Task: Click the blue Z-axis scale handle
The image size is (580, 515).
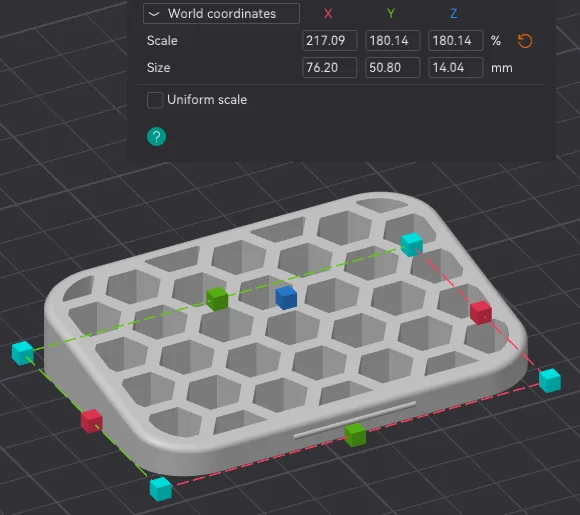Action: pyautogui.click(x=286, y=297)
